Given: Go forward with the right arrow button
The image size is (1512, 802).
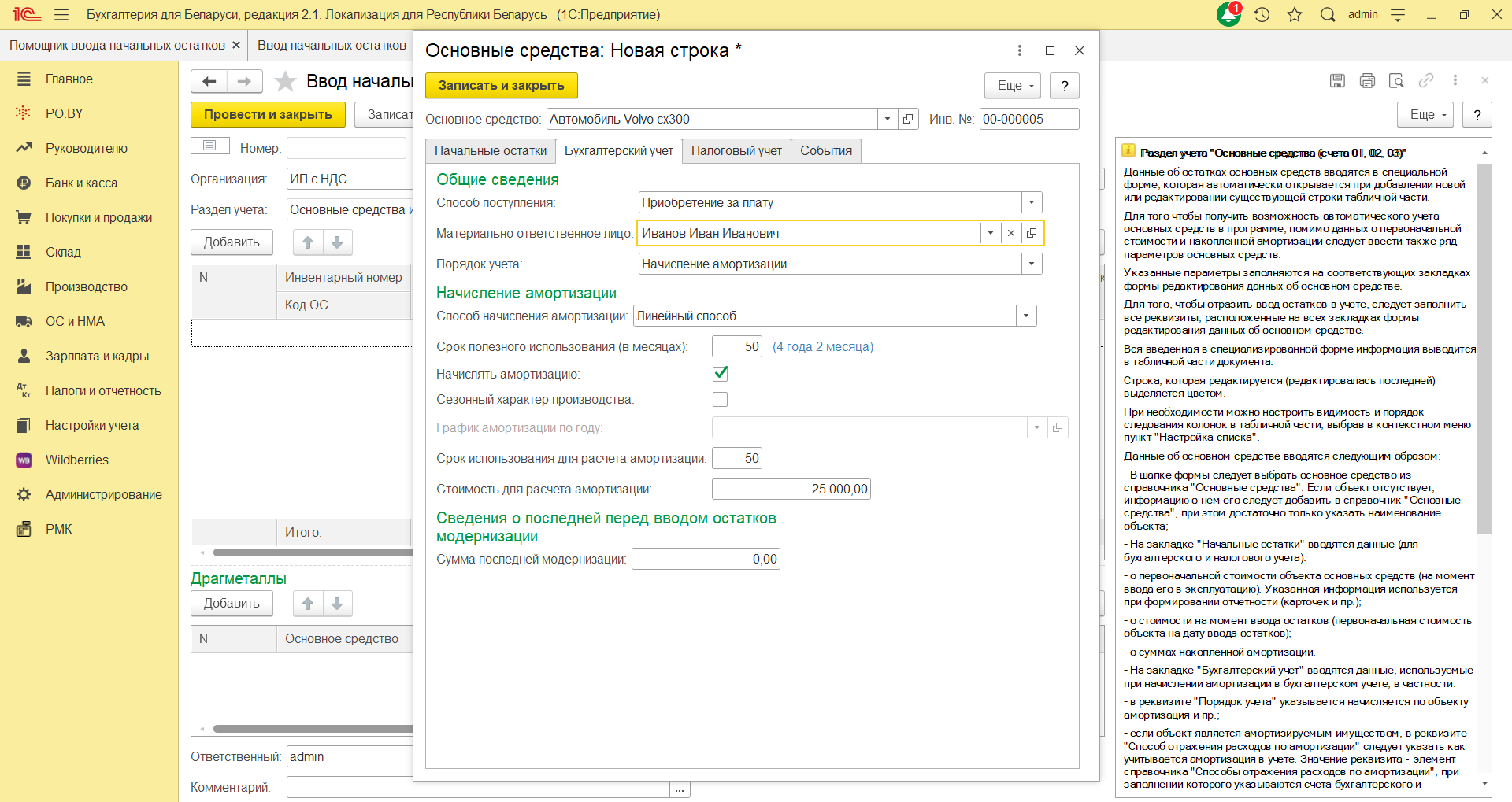Looking at the screenshot, I should pyautogui.click(x=245, y=81).
